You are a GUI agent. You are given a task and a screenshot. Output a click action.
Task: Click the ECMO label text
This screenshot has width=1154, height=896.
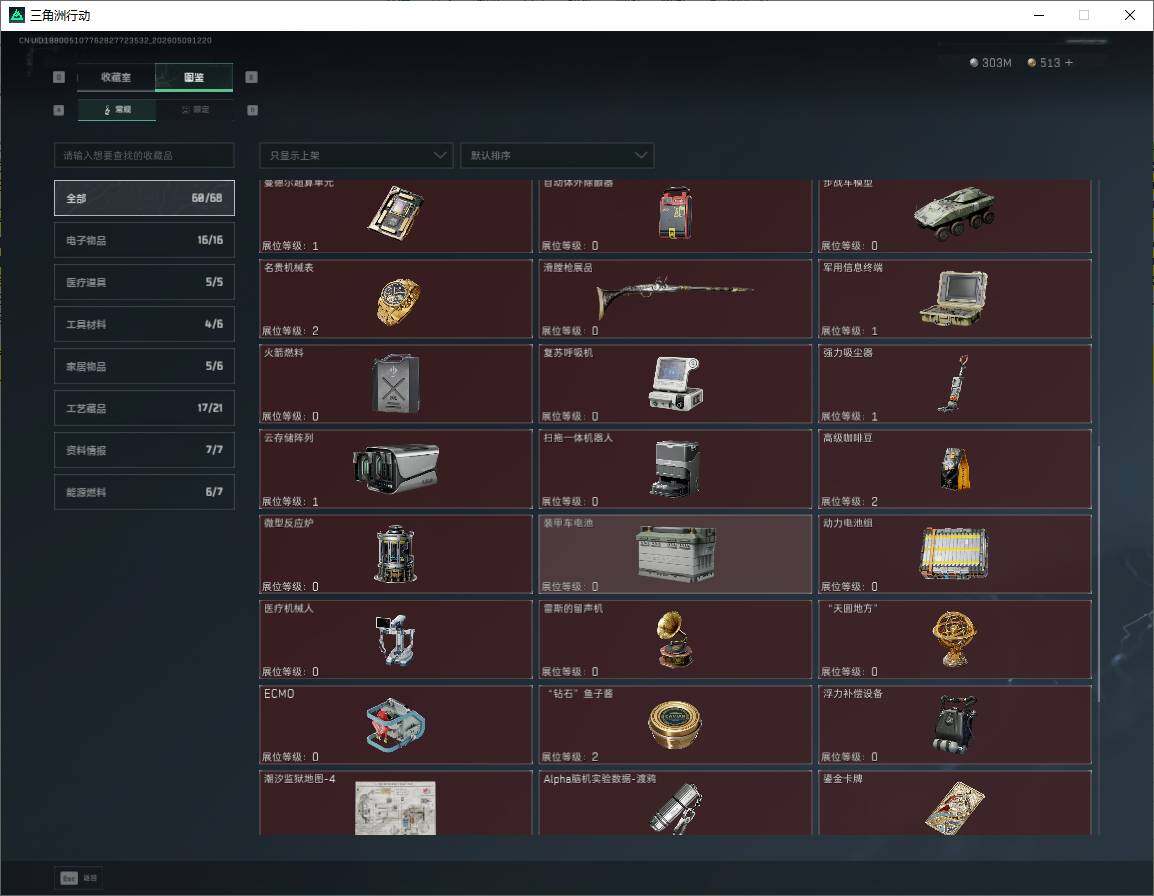279,694
